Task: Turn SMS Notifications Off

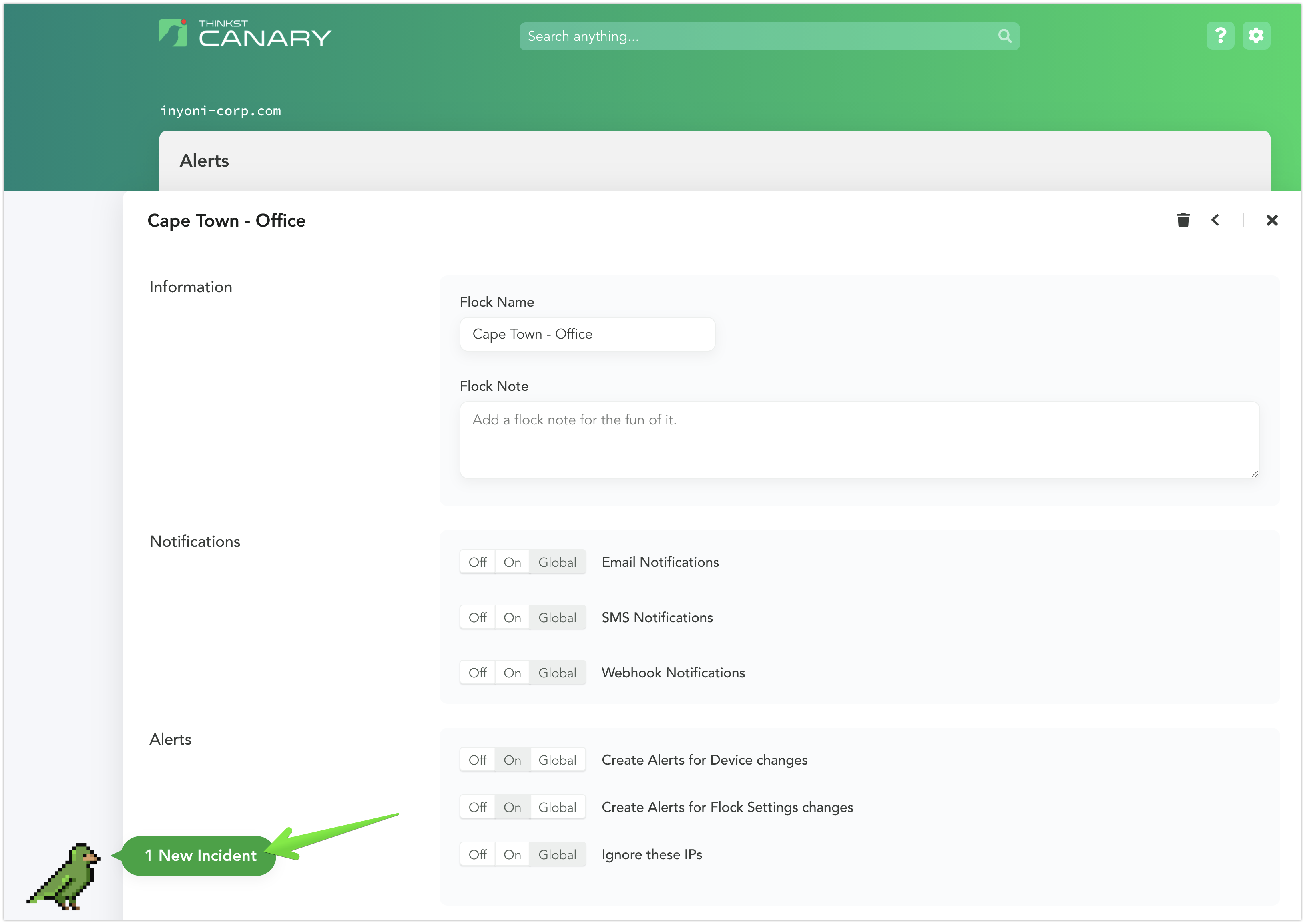Action: point(477,617)
